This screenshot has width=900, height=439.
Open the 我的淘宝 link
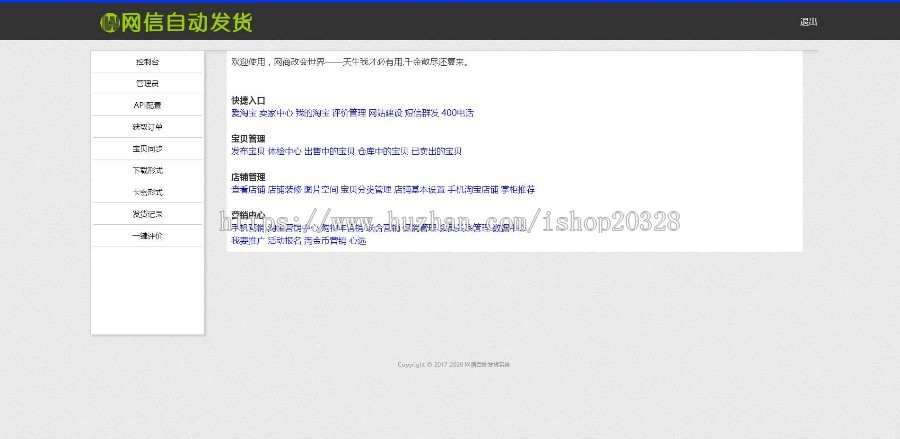(x=312, y=113)
